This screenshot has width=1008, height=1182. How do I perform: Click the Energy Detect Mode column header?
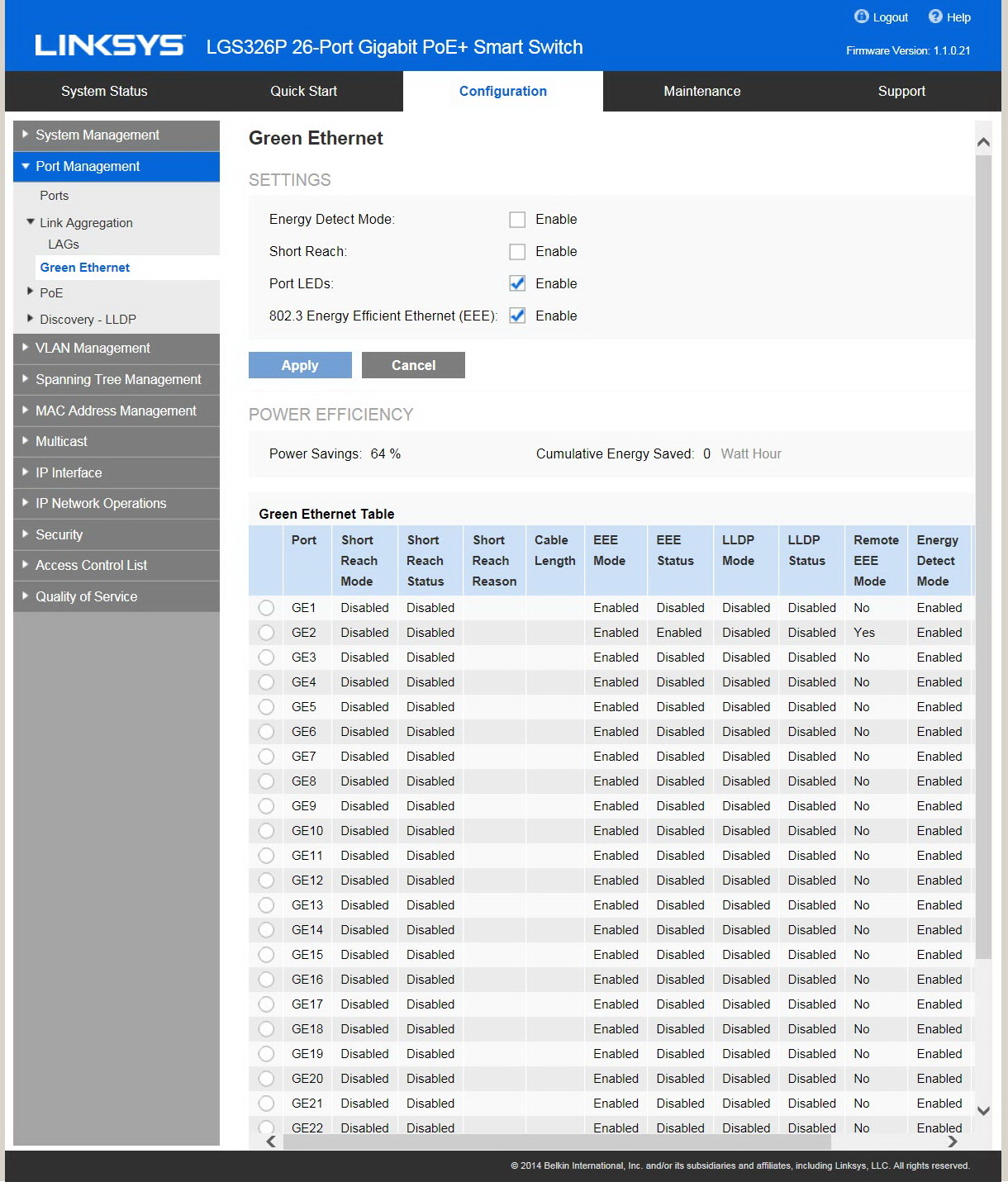939,561
